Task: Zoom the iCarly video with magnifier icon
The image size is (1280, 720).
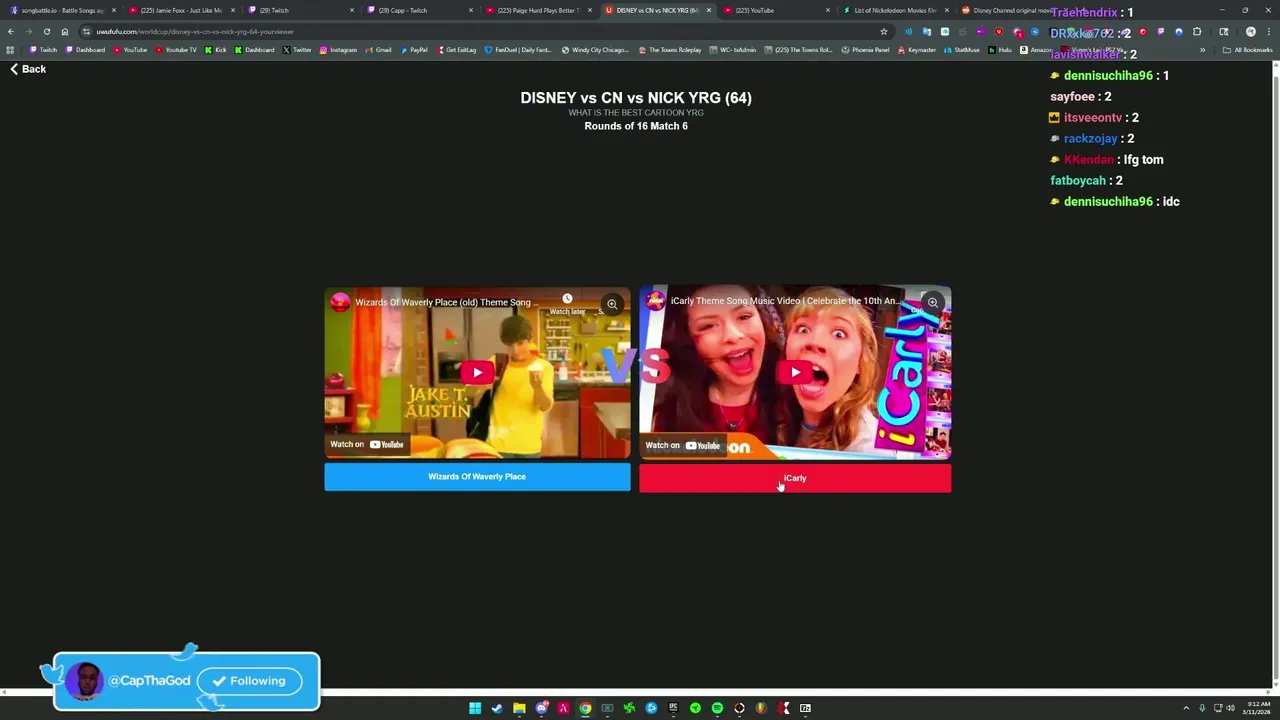Action: click(x=932, y=302)
